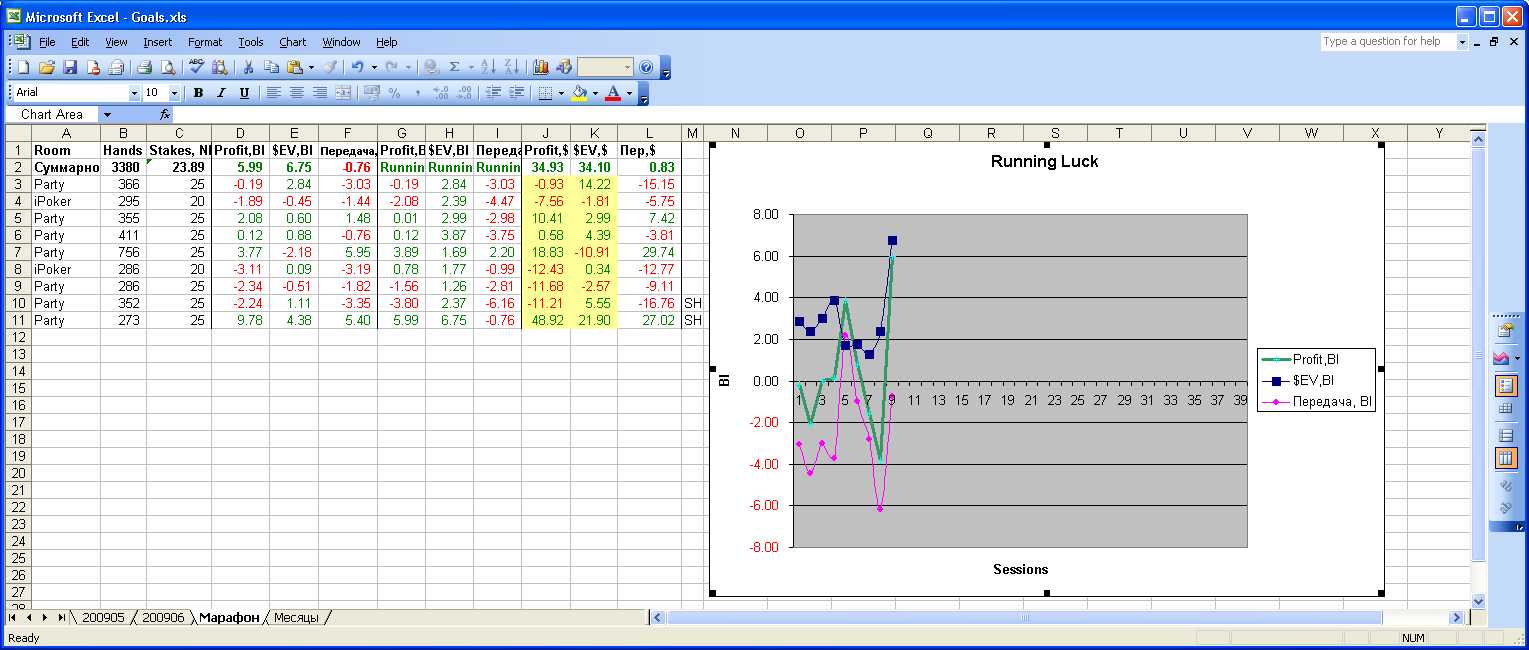The height and width of the screenshot is (650, 1529).
Task: Switch to the 200905 sheet tab
Action: pyautogui.click(x=103, y=618)
